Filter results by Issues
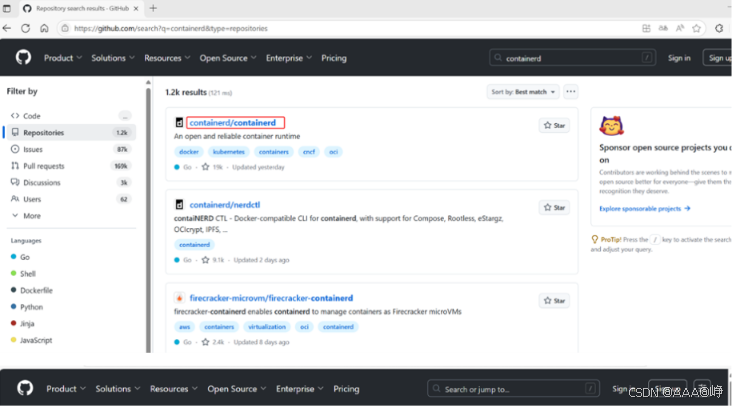The height and width of the screenshot is (406, 733). tap(70, 149)
